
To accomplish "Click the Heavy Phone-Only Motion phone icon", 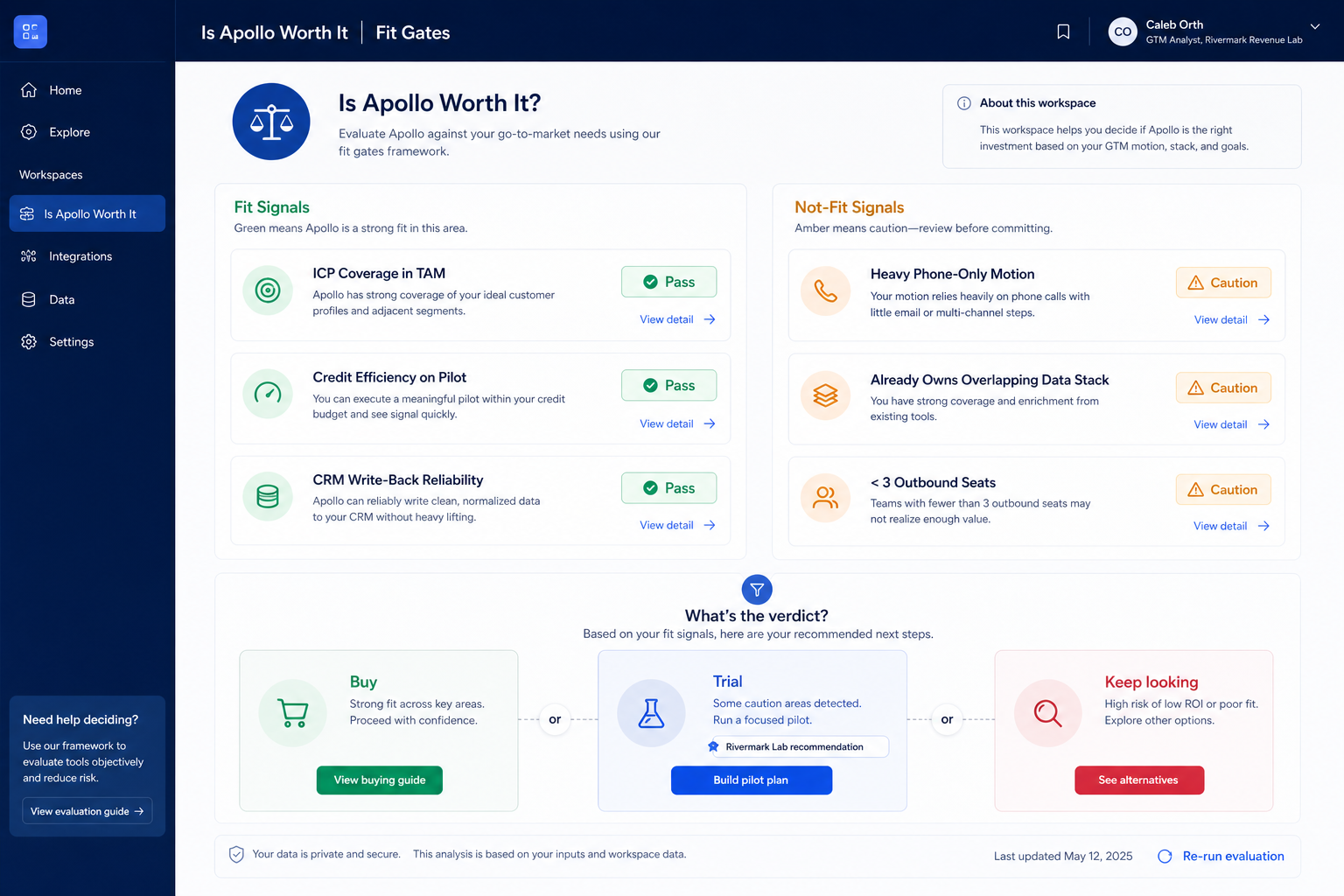I will [825, 290].
